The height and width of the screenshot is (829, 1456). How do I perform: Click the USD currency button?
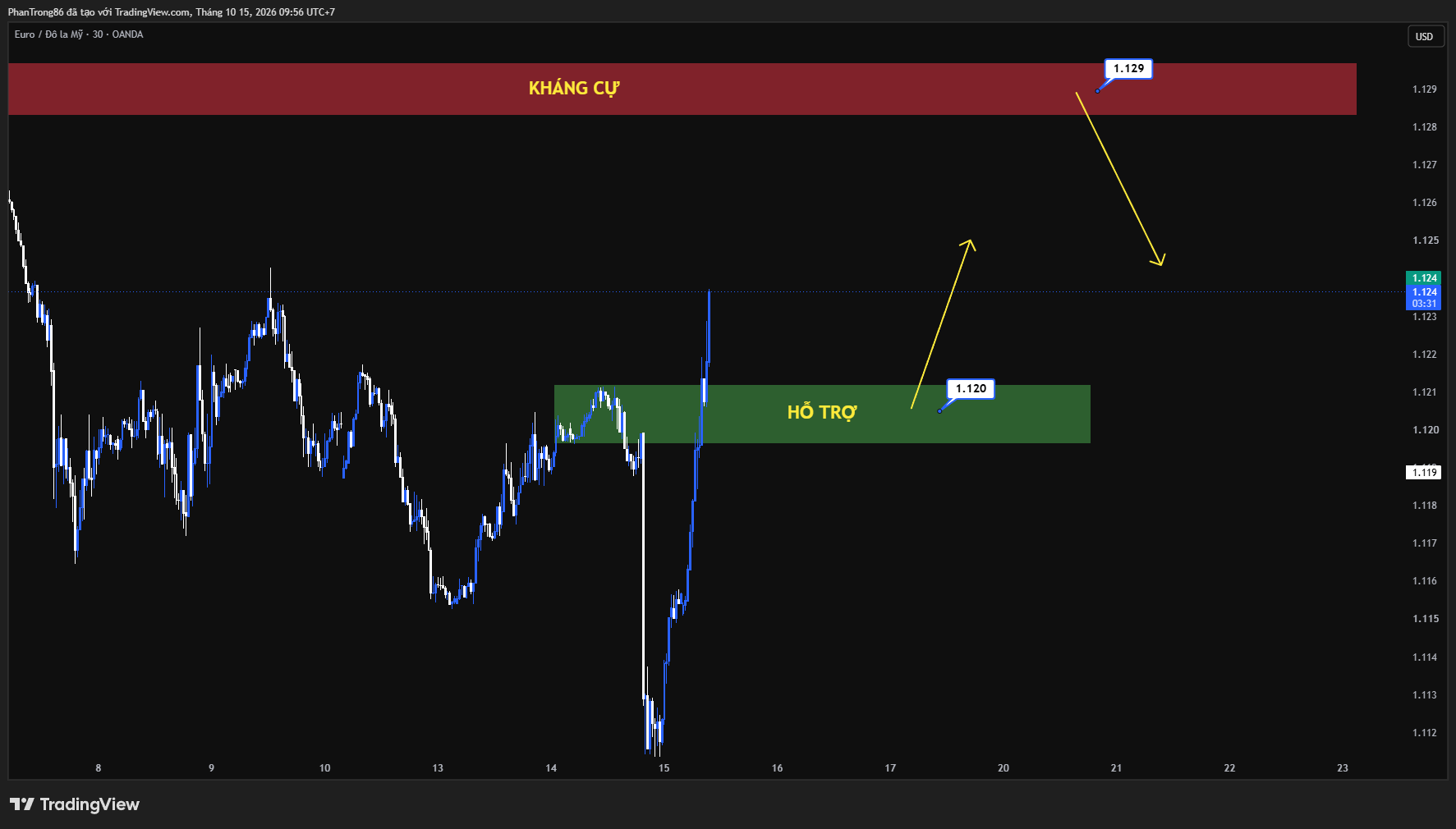(x=1424, y=37)
